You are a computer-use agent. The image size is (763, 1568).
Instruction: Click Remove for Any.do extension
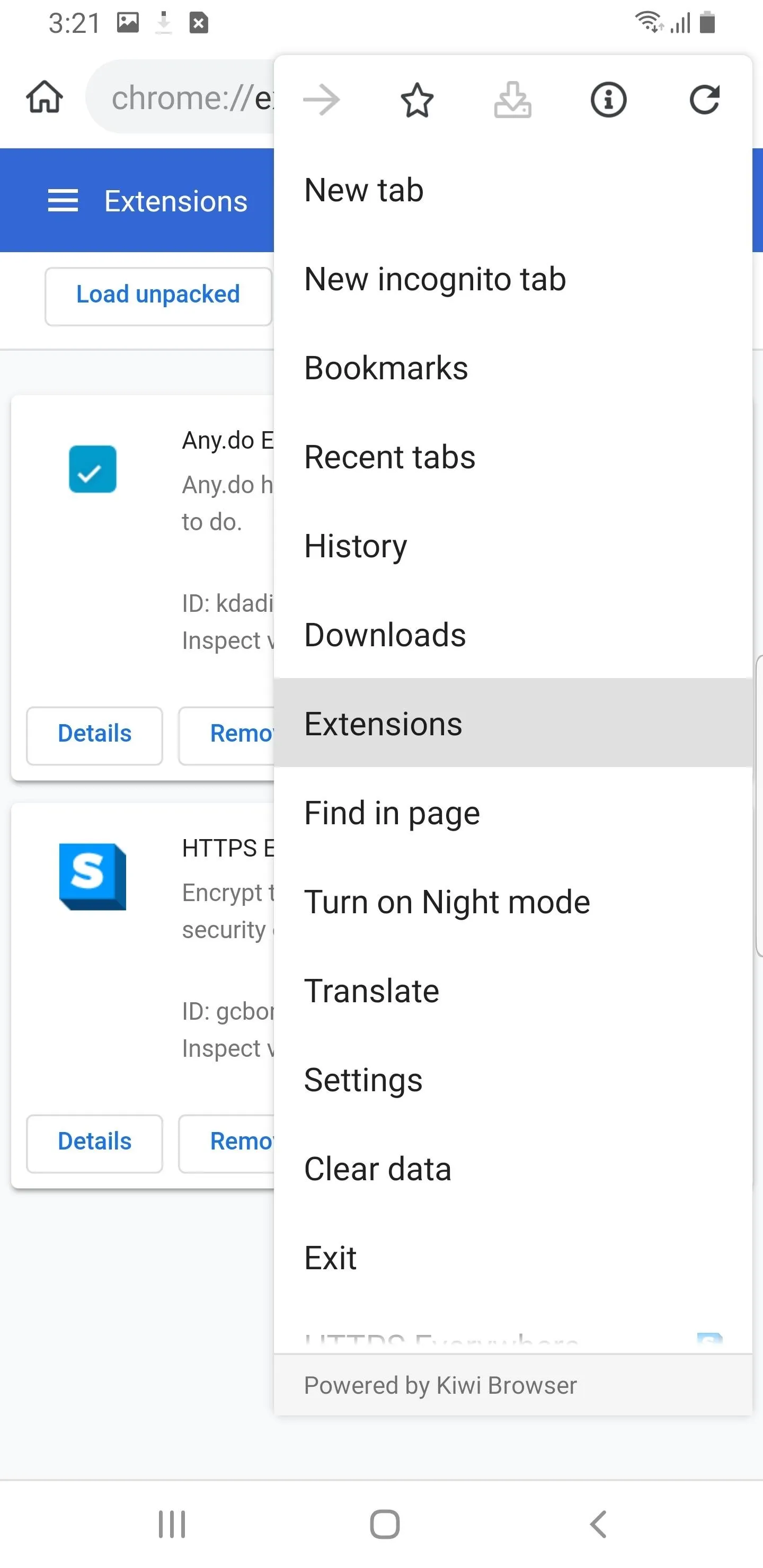227,735
